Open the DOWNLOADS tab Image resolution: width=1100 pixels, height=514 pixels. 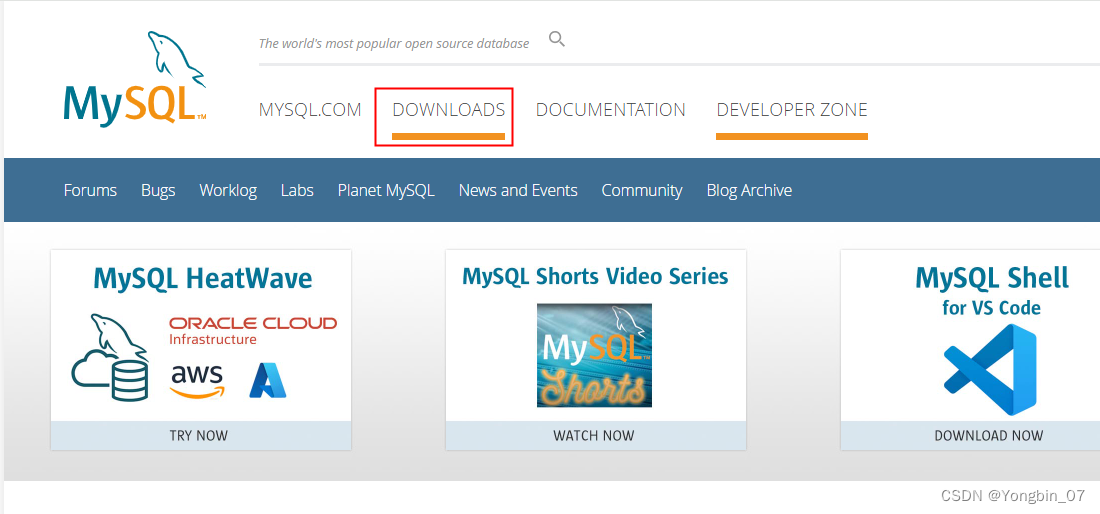(x=448, y=110)
